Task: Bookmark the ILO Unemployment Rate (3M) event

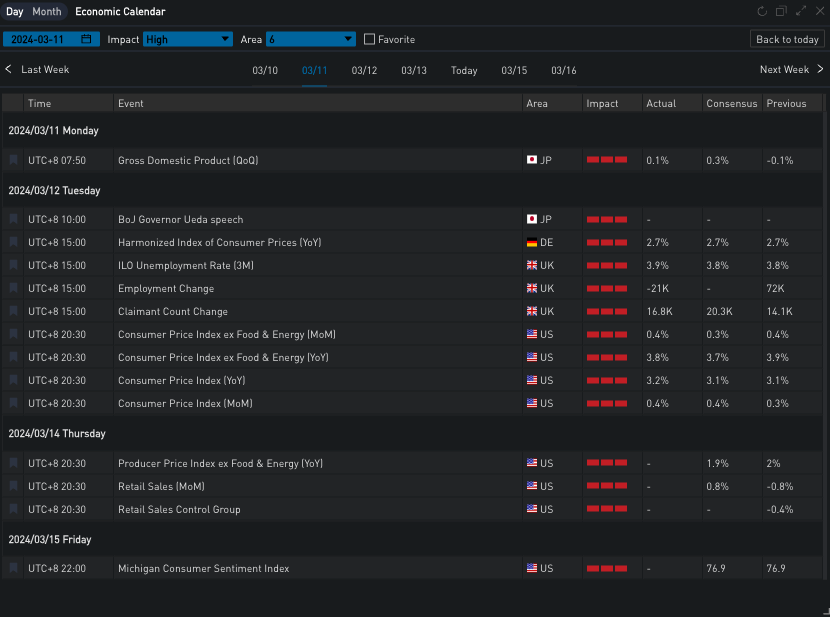Action: [x=14, y=265]
